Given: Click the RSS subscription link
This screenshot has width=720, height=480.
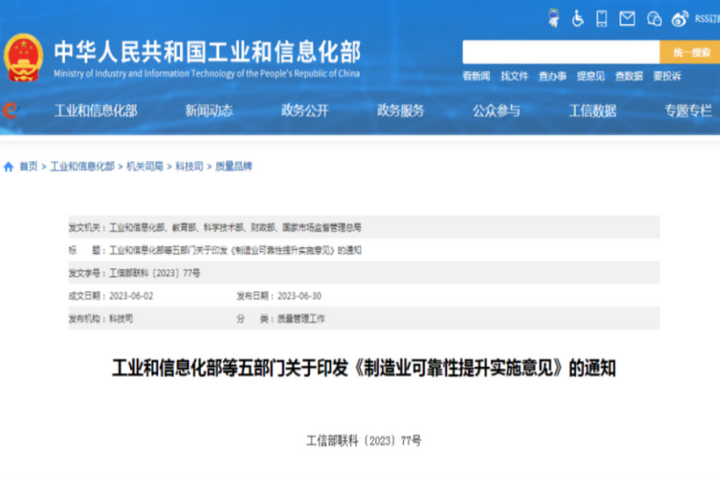Looking at the screenshot, I should [x=707, y=19].
